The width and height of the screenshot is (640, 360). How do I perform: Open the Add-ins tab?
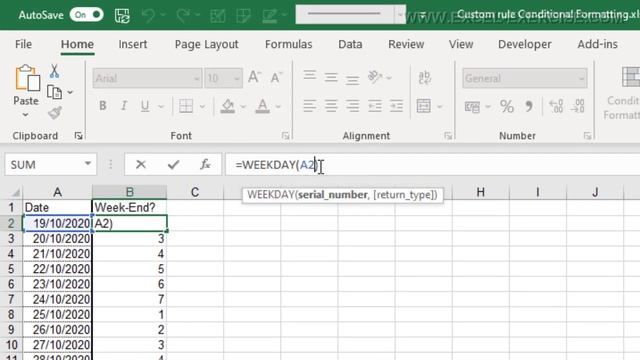(598, 44)
